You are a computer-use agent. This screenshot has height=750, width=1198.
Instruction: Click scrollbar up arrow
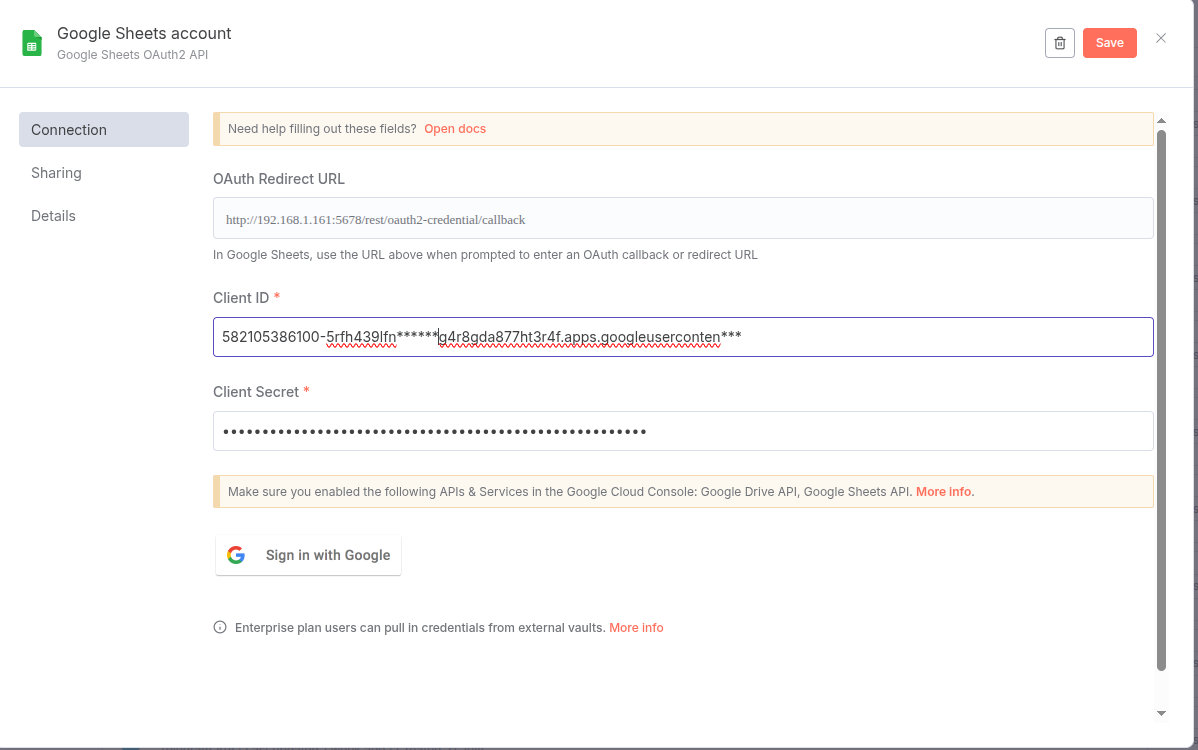[1161, 121]
